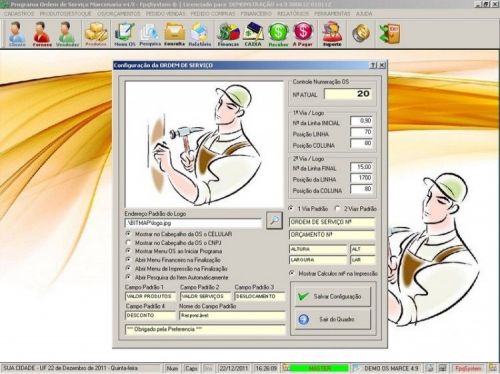Open the CAIXA toolbar icon
500x374 pixels.
(253, 34)
